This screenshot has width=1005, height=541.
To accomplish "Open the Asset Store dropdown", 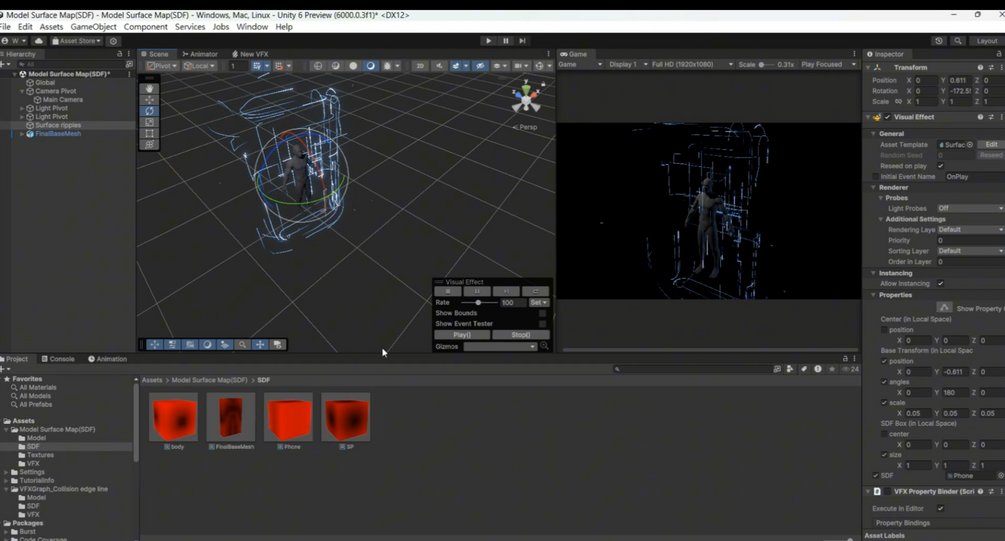I will point(76,40).
